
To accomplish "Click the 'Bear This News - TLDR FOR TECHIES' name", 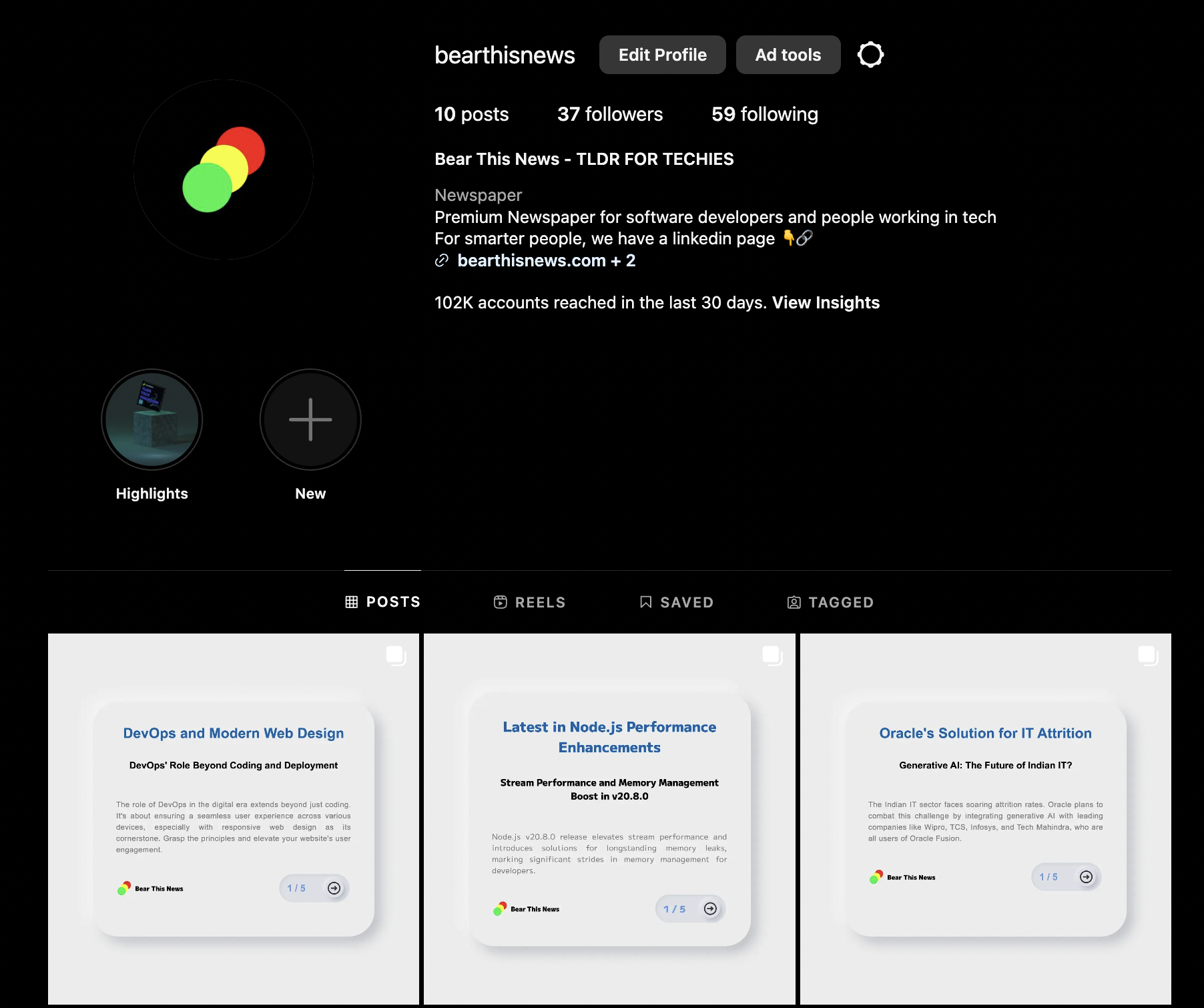I will pyautogui.click(x=584, y=159).
